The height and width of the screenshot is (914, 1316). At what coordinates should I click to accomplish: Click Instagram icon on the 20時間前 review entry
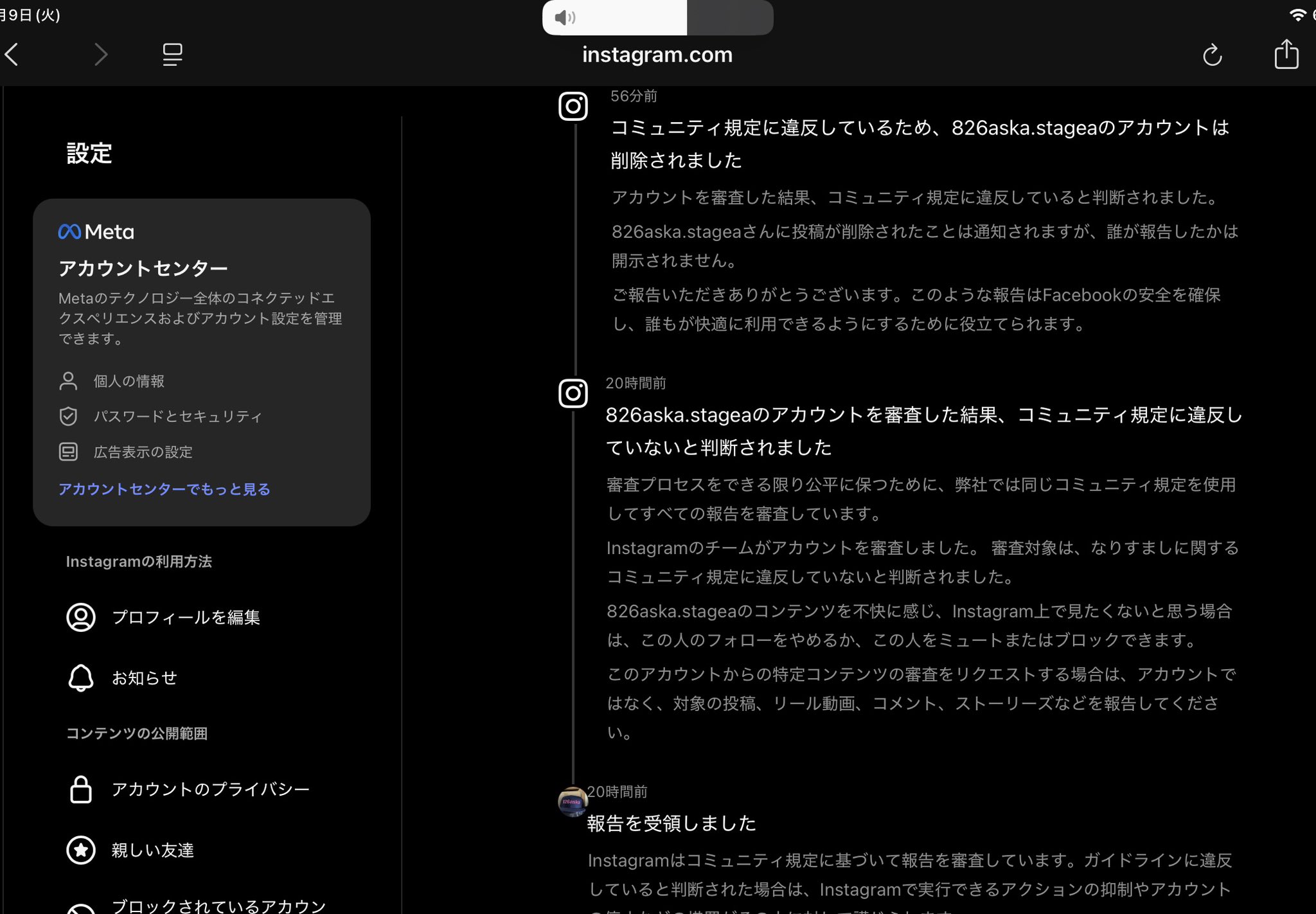(x=573, y=393)
